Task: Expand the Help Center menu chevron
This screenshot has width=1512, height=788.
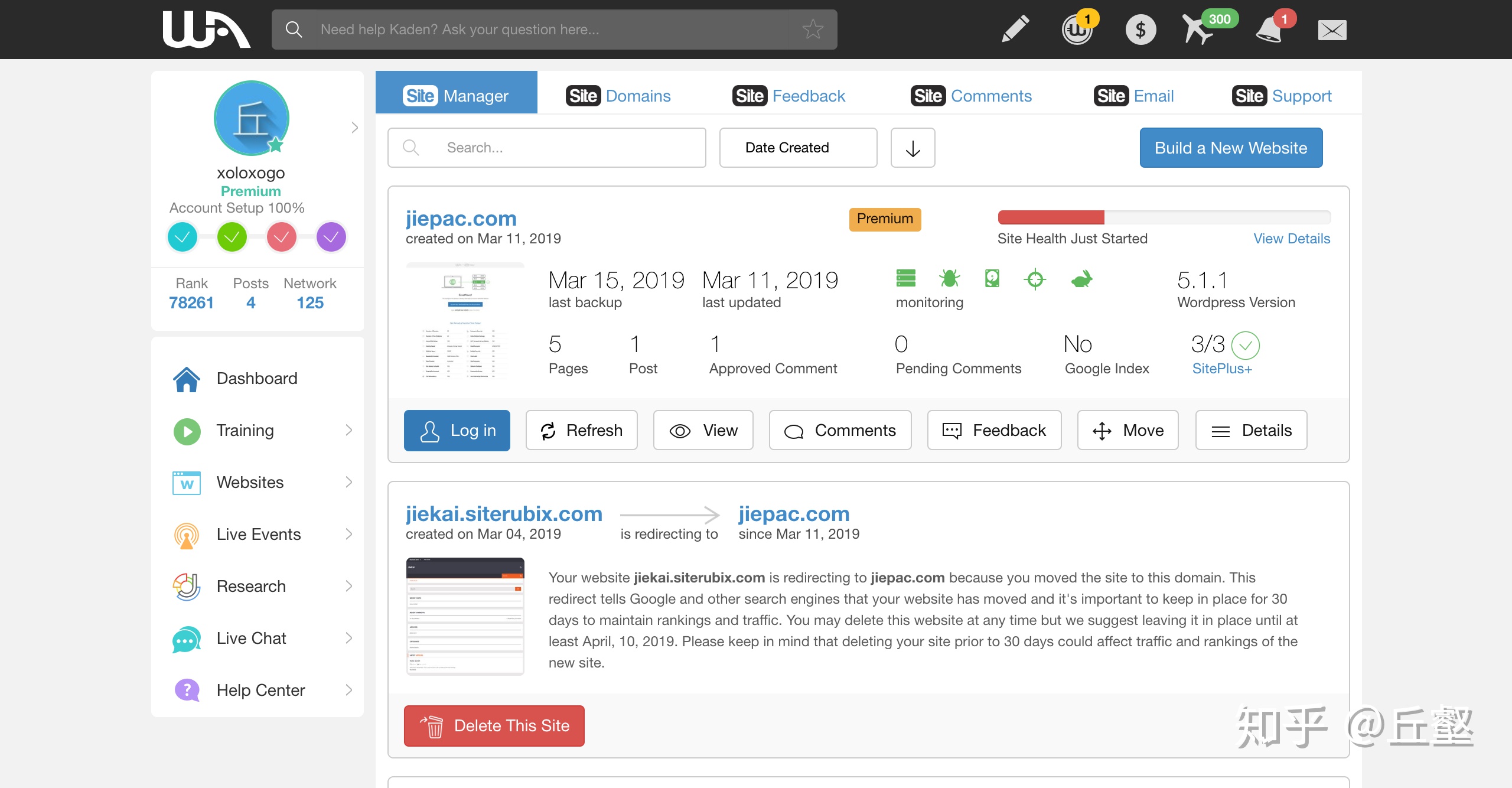Action: [349, 691]
